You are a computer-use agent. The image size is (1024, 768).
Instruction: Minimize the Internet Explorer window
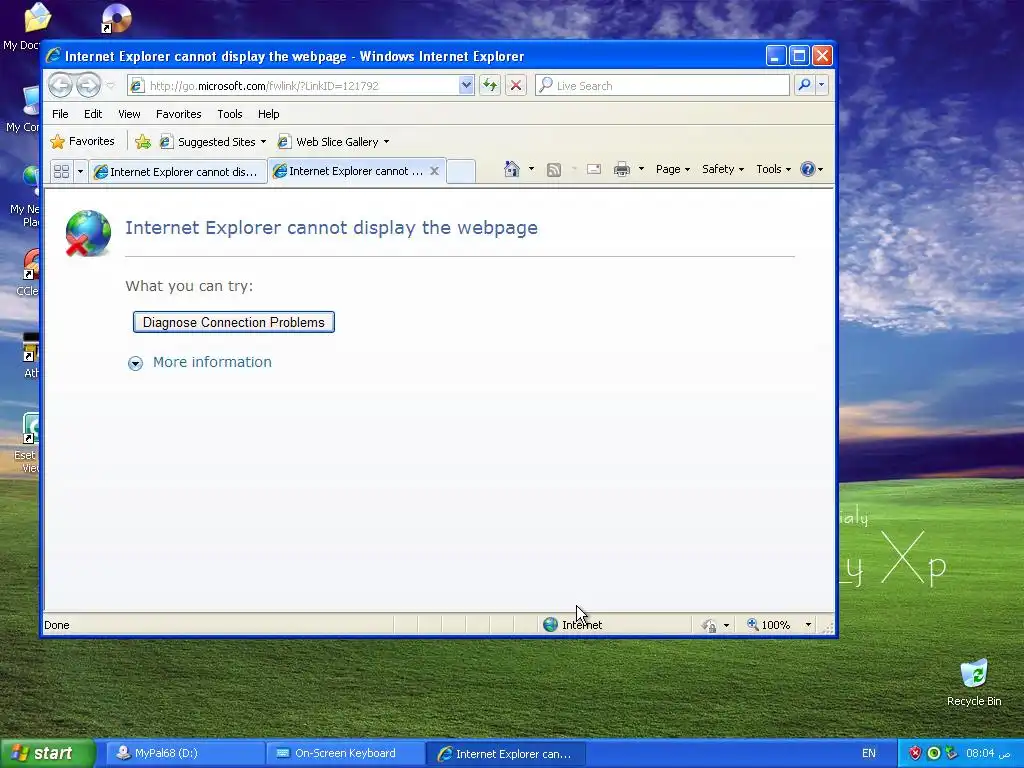pos(775,56)
